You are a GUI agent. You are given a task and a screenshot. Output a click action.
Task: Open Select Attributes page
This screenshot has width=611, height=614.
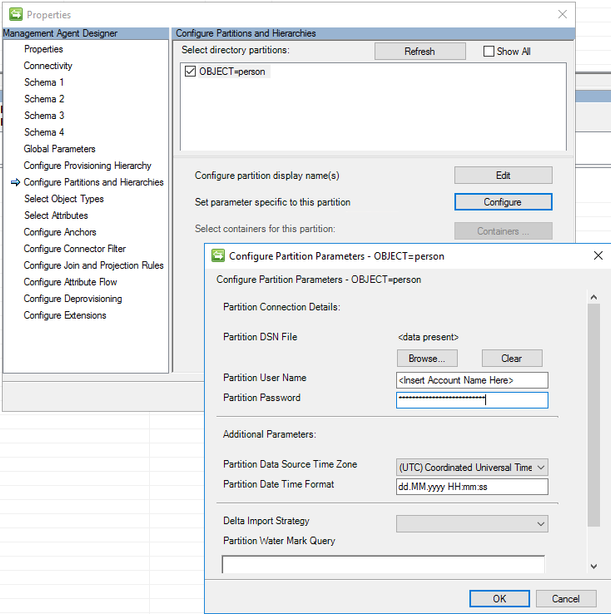click(56, 215)
